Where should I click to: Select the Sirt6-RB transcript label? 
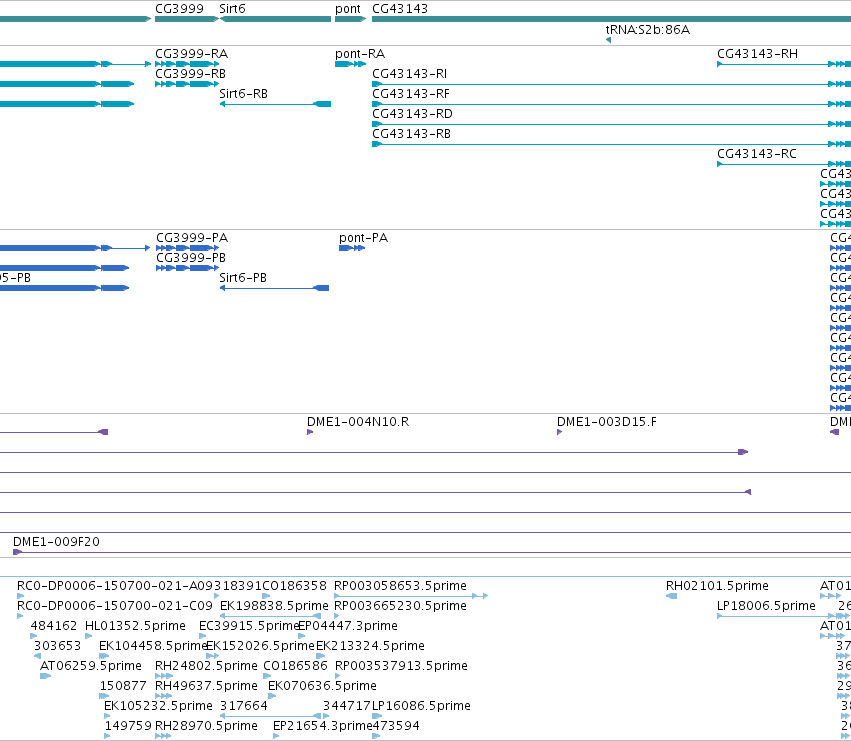243,94
